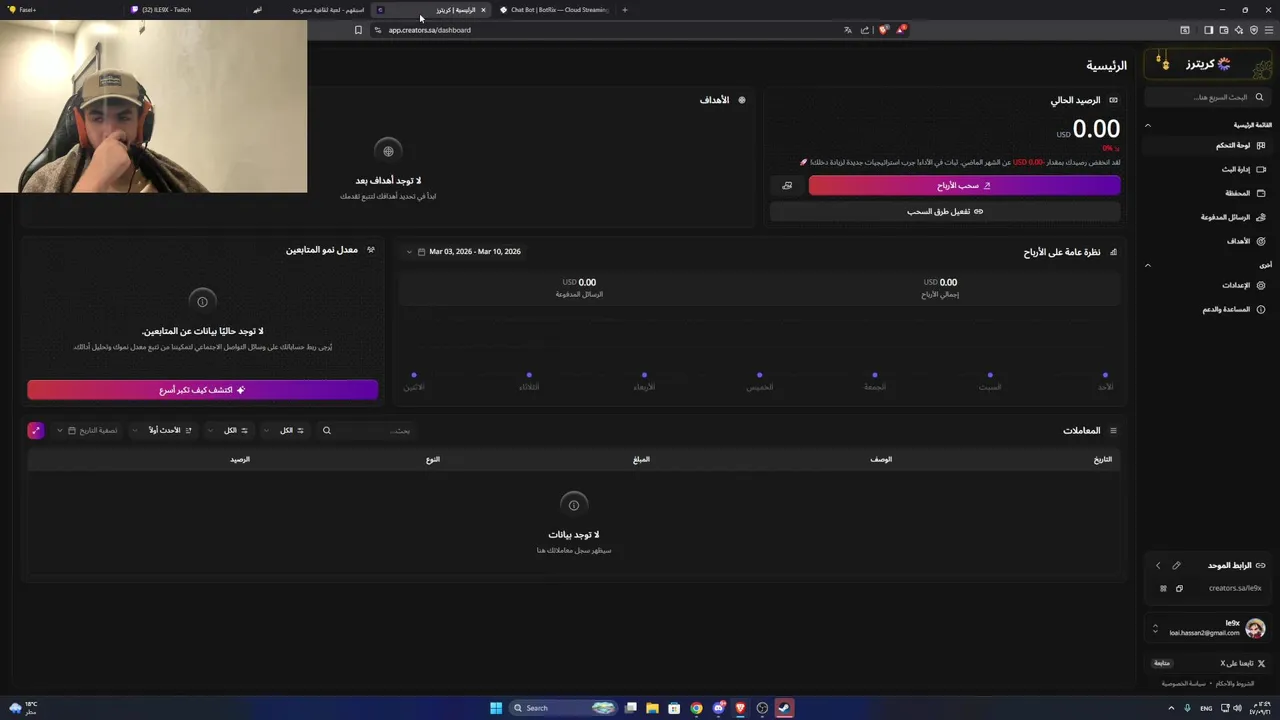Open the لوحة التحكم dashboard sidebar item
The height and width of the screenshot is (720, 1280).
tap(1206, 145)
